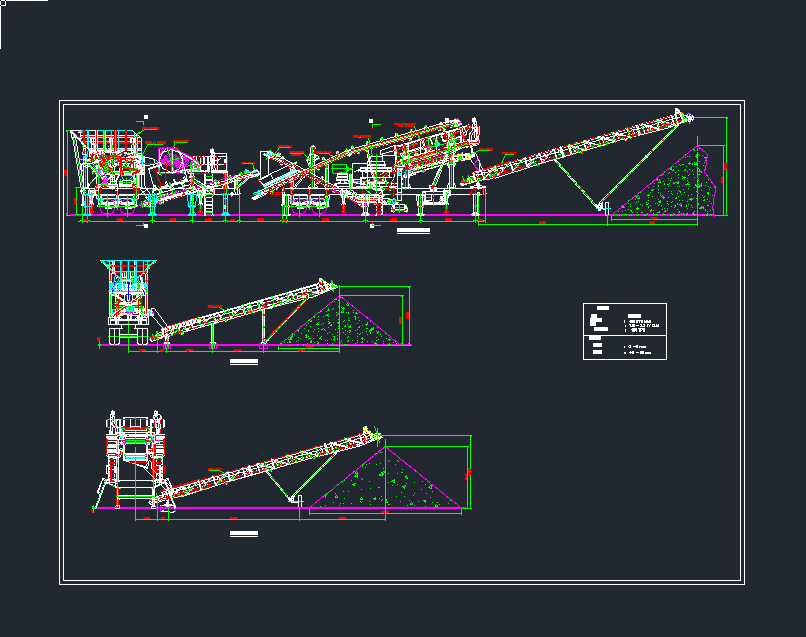806x637 pixels.
Task: Click the title label under the middle view
Action: click(243, 361)
